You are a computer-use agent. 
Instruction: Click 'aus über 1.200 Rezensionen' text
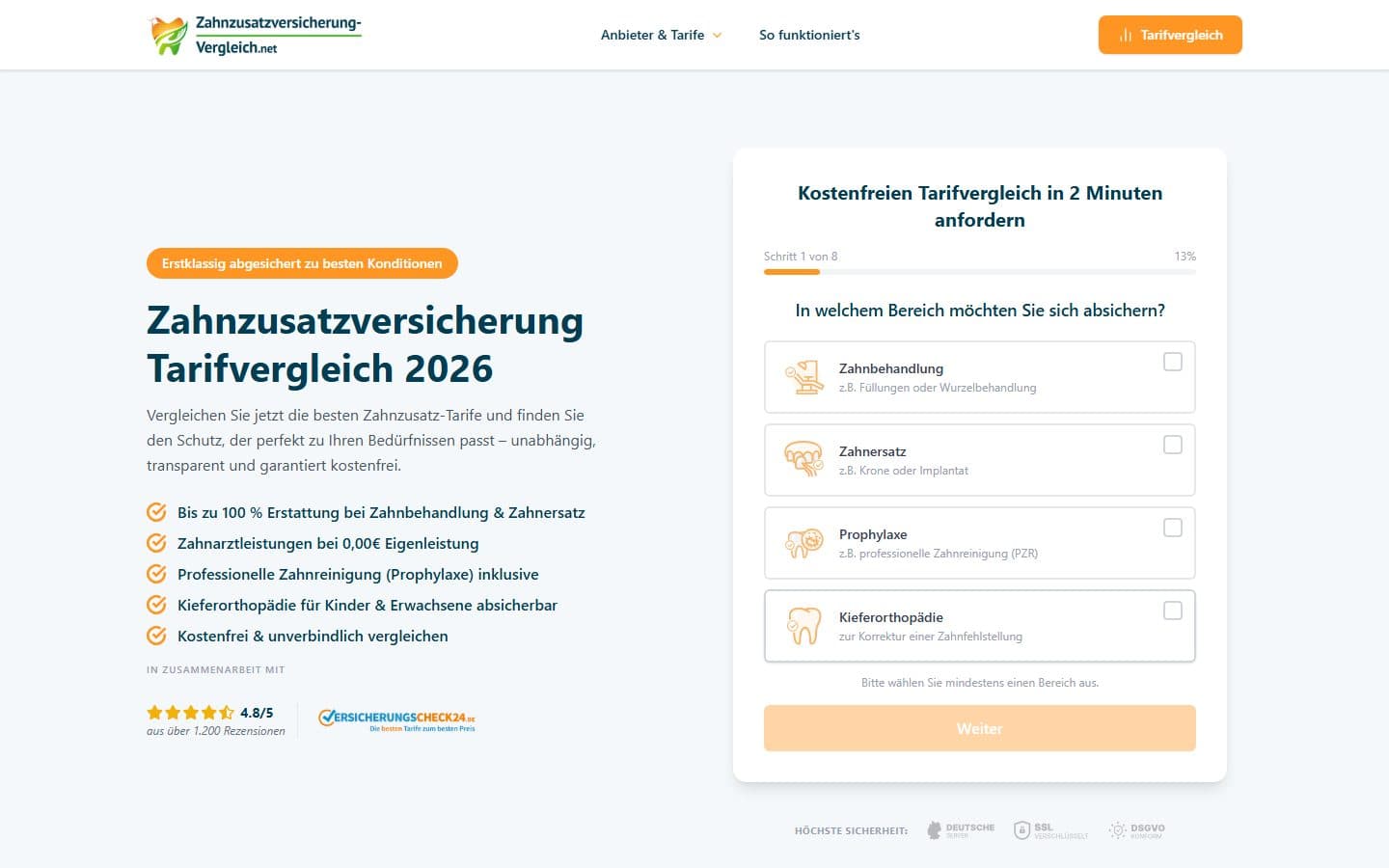(x=216, y=731)
